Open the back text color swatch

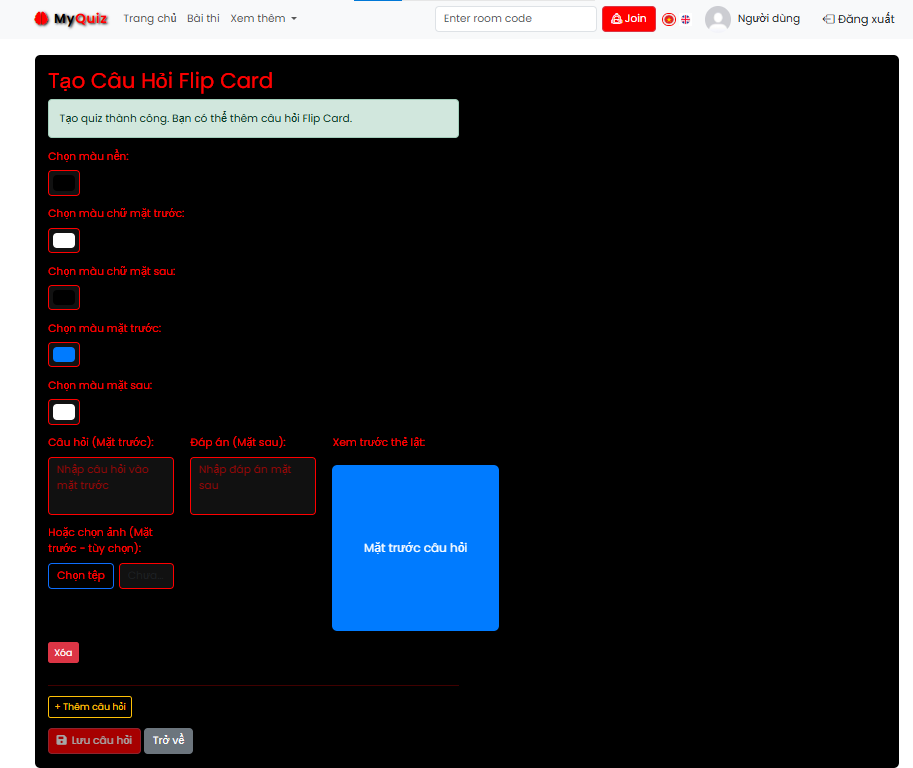(64, 298)
